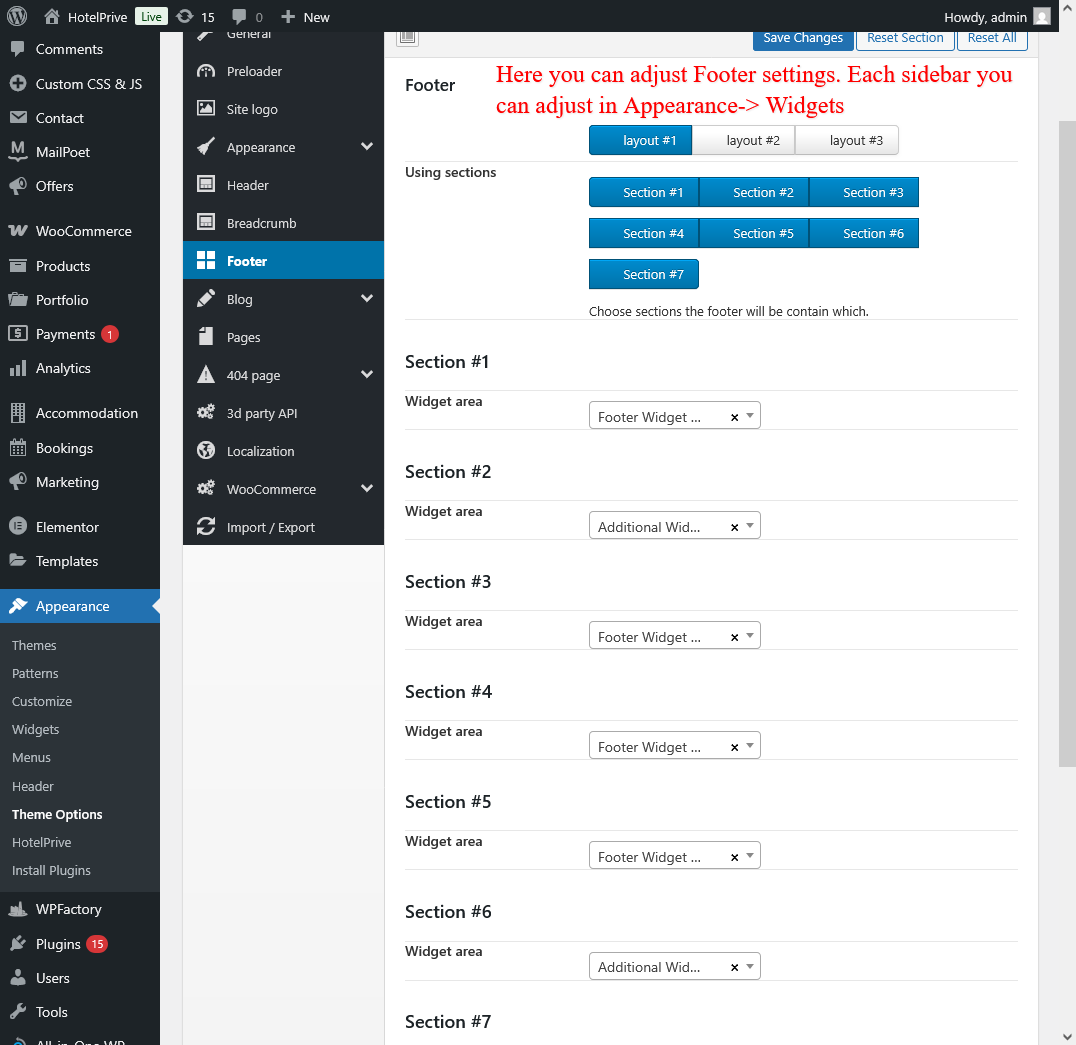Clear Section #3 widget area selection
The image size is (1076, 1045).
(x=734, y=637)
